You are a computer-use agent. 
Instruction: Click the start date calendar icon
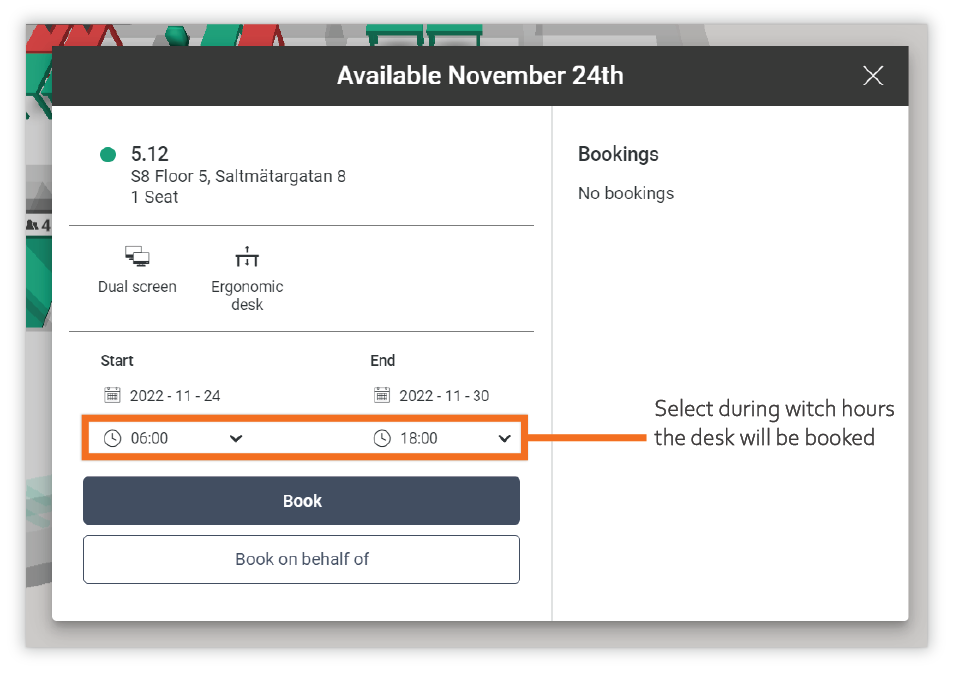tap(112, 395)
